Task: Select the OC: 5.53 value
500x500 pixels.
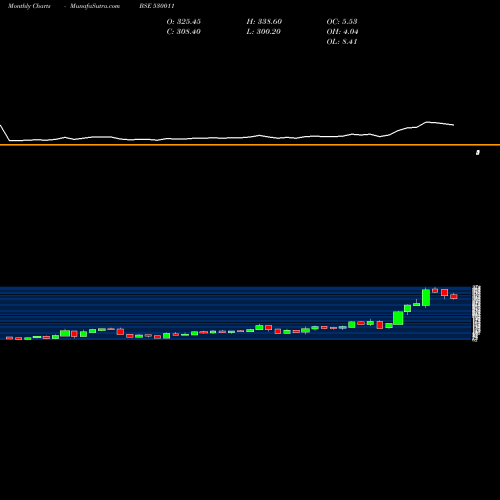Action: (342, 22)
